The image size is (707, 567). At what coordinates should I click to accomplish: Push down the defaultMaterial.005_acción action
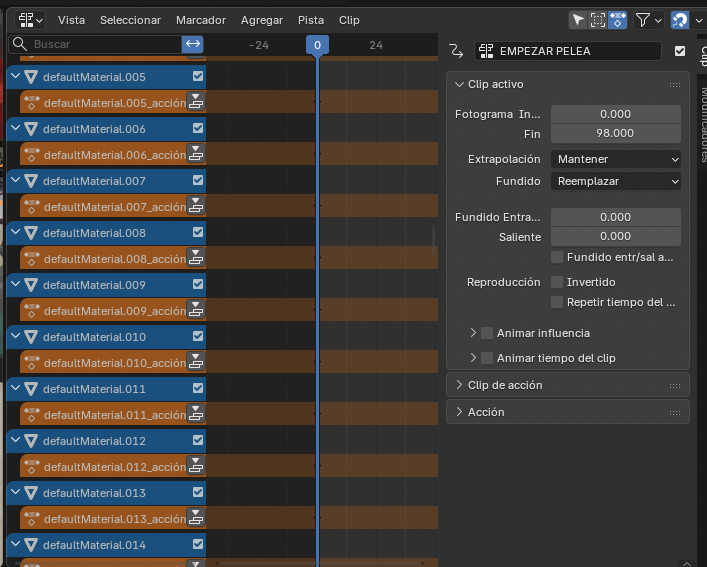point(196,102)
